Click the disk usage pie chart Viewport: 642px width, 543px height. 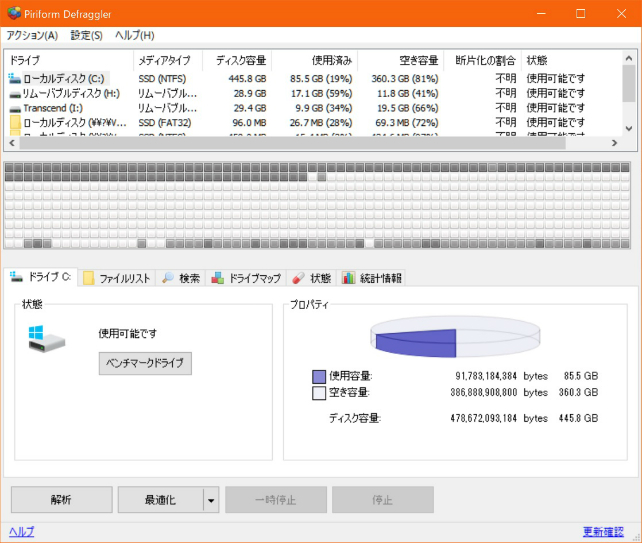[455, 337]
